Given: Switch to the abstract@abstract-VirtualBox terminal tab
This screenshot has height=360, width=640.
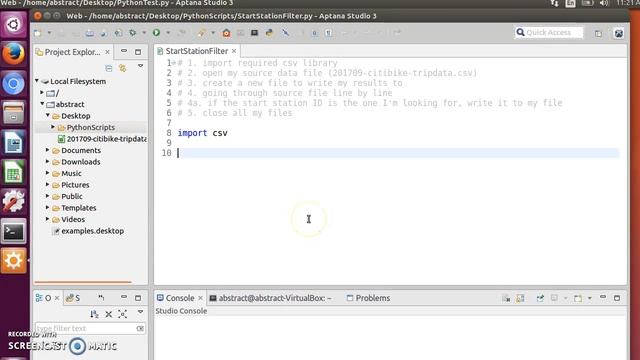Looking at the screenshot, I should pos(271,298).
